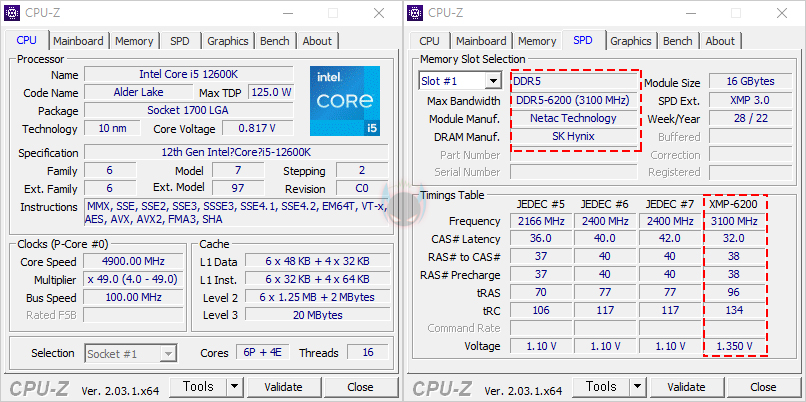
Task: Open Memory tab in right CPU-Z window
Action: [537, 41]
